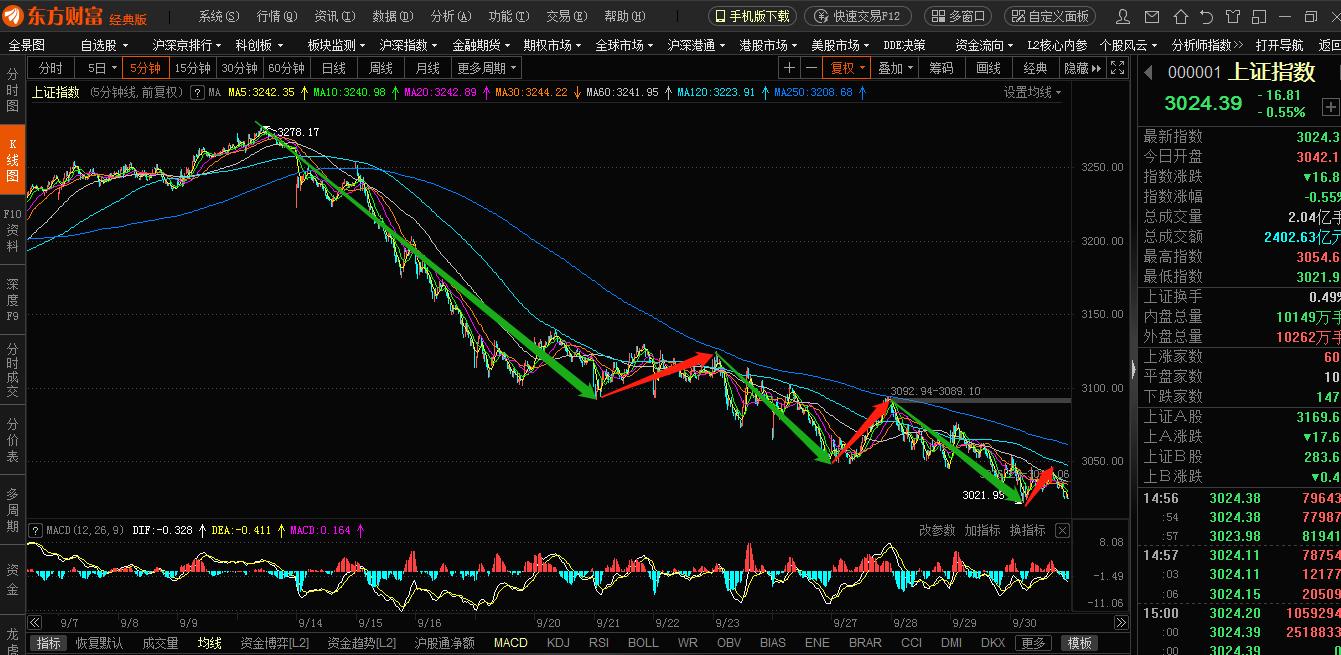Select the BOLL indicator at the bottom bar
Screen dimensions: 1341x655
pyautogui.click(x=643, y=643)
